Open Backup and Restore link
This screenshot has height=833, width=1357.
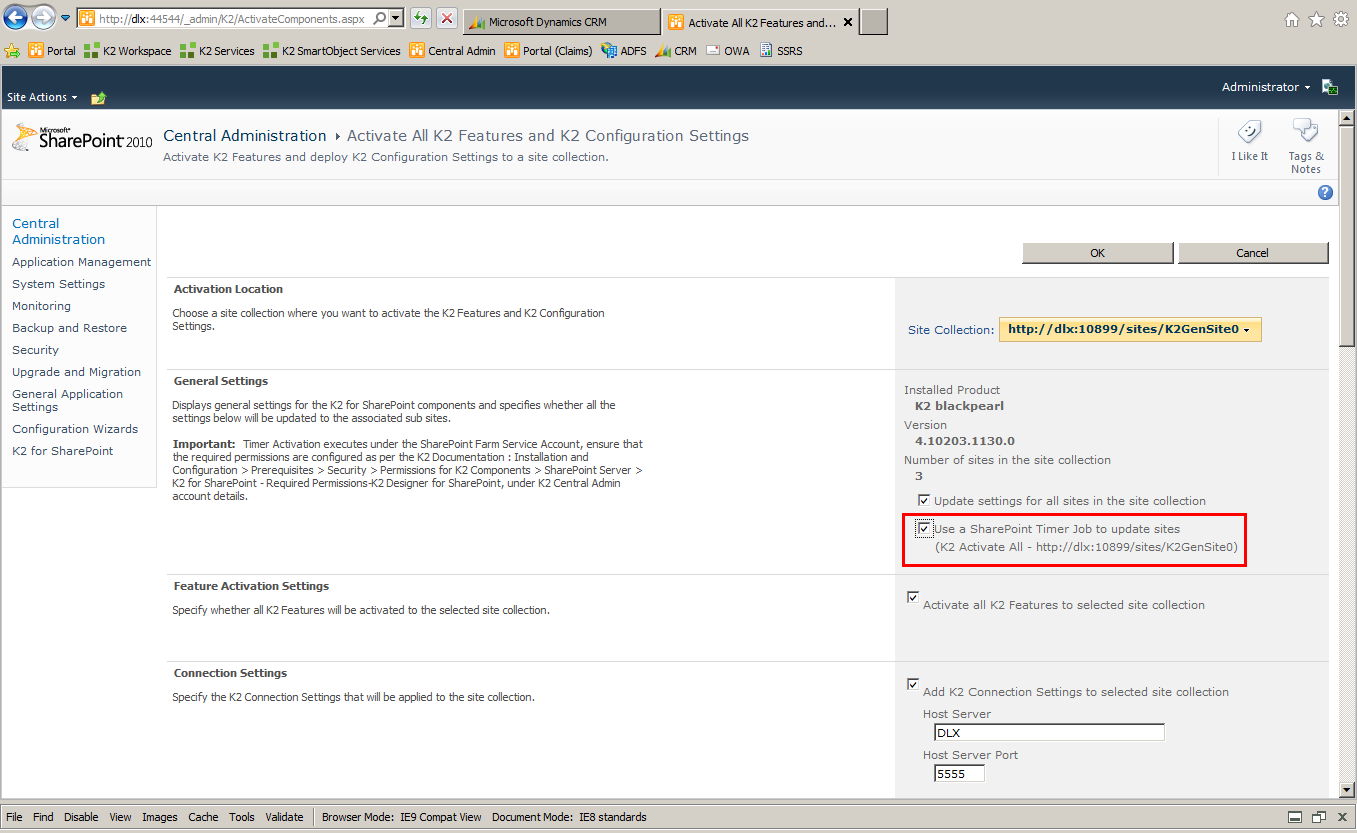click(69, 328)
